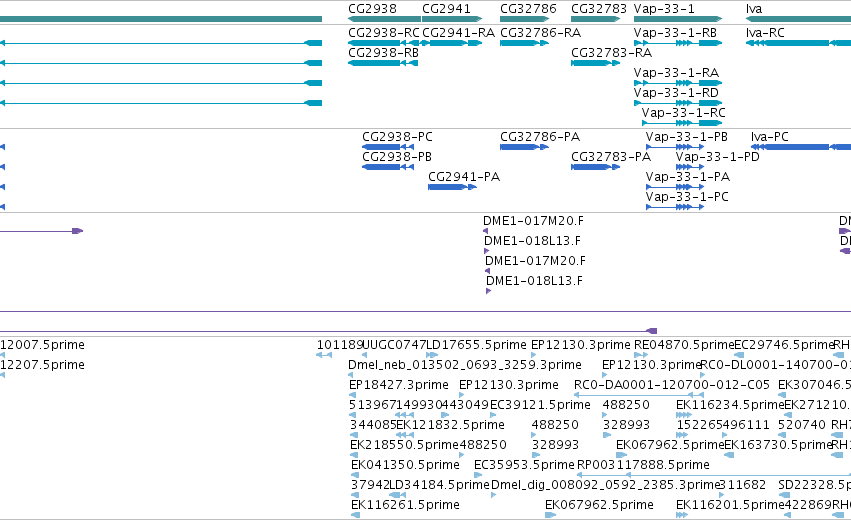851x520 pixels.
Task: Select protein label 'Vap-33-1-PB'
Action: pyautogui.click(x=687, y=137)
